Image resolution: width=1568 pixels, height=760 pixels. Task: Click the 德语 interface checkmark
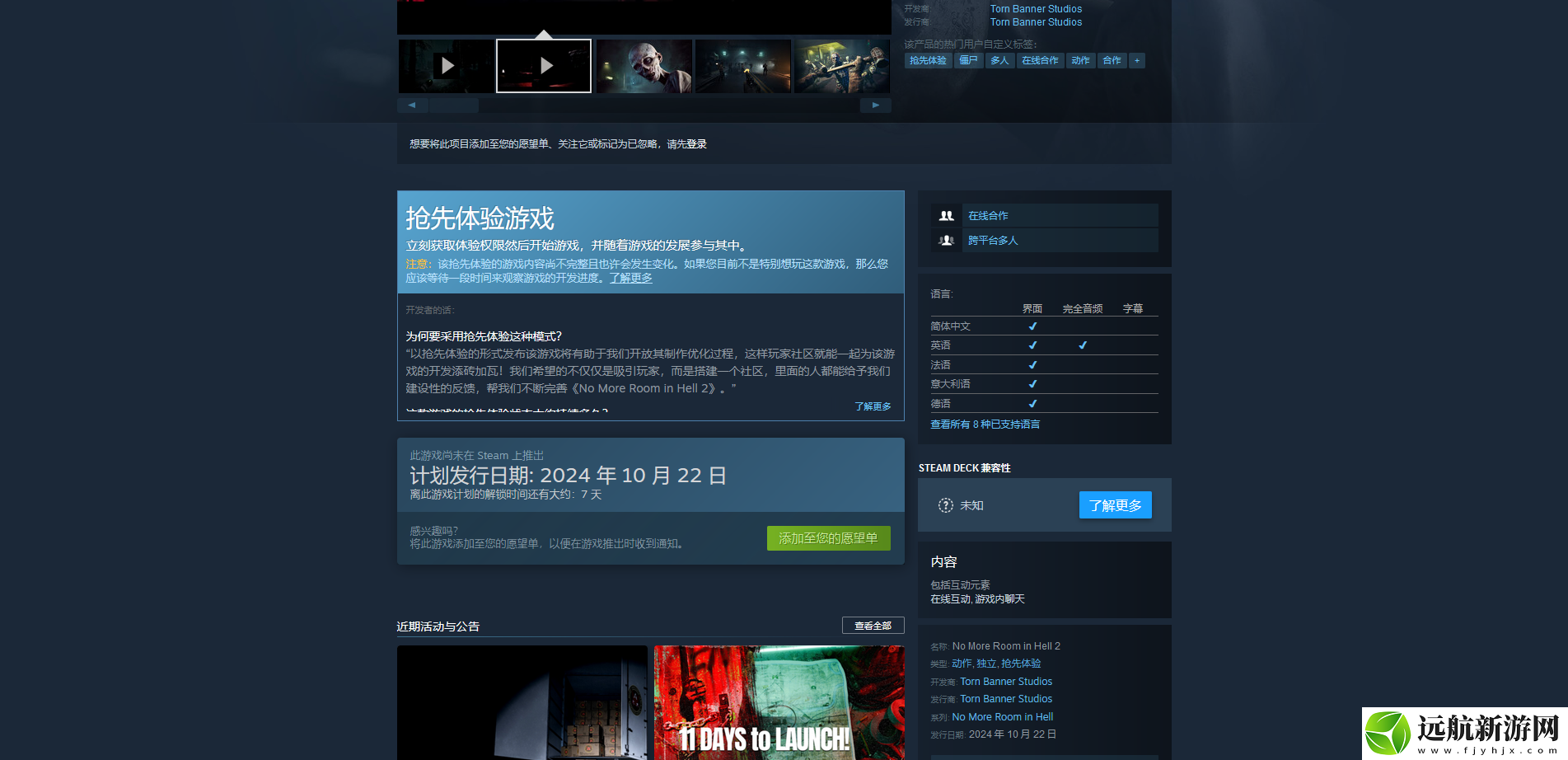[x=1032, y=404]
